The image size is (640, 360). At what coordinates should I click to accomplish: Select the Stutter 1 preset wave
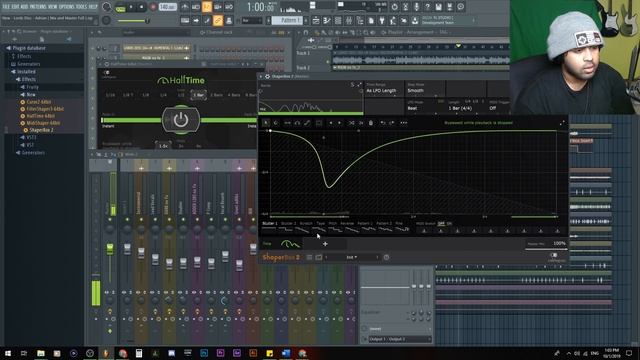click(x=269, y=227)
